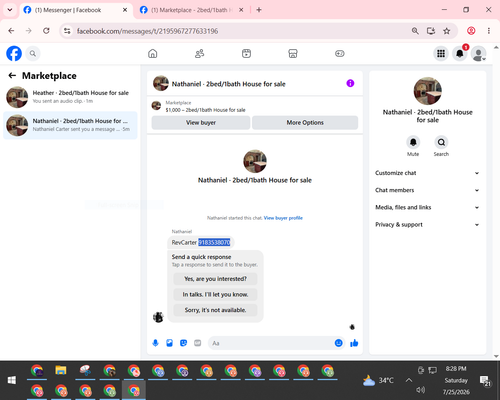The width and height of the screenshot is (500, 400).
Task: Open the Facebook search magnifier
Action: pyautogui.click(x=33, y=53)
